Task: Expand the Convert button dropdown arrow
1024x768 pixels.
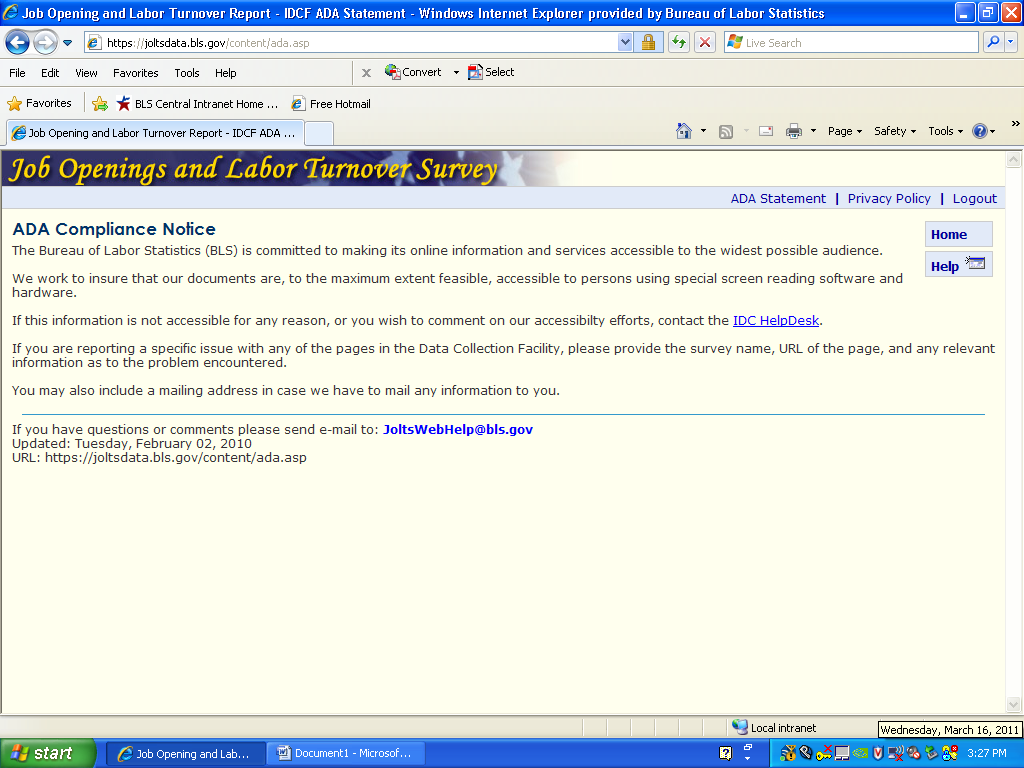Action: (x=456, y=72)
